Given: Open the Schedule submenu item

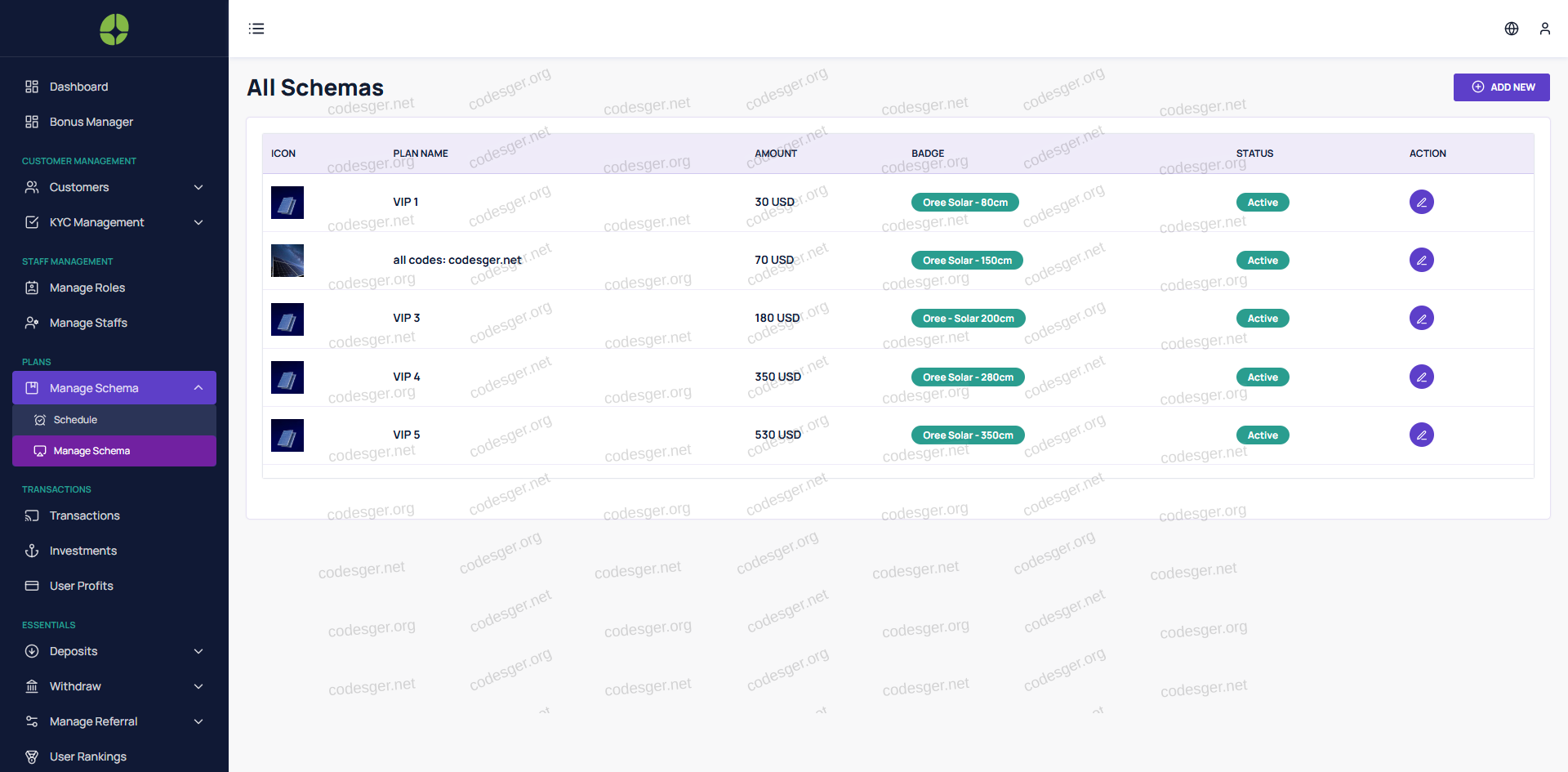Looking at the screenshot, I should (75, 420).
